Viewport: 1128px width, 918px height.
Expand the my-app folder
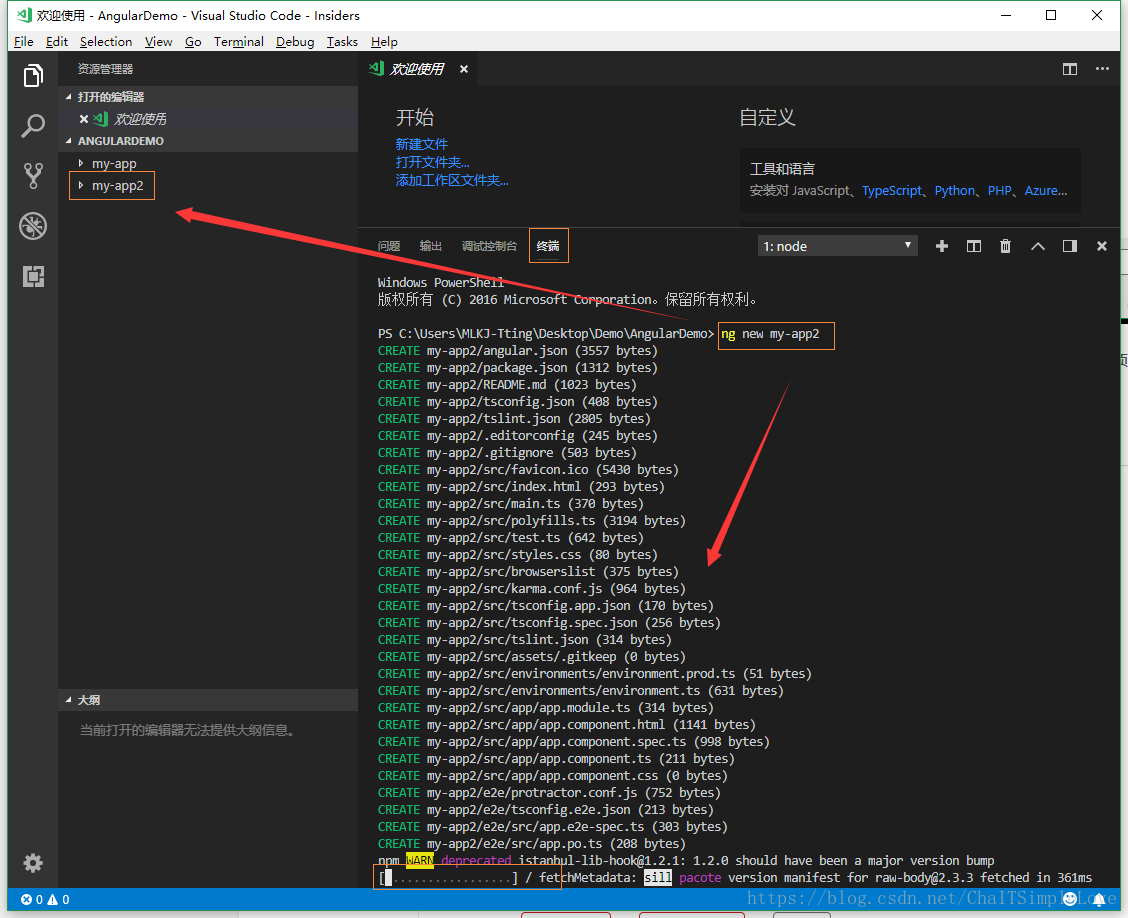pos(114,163)
